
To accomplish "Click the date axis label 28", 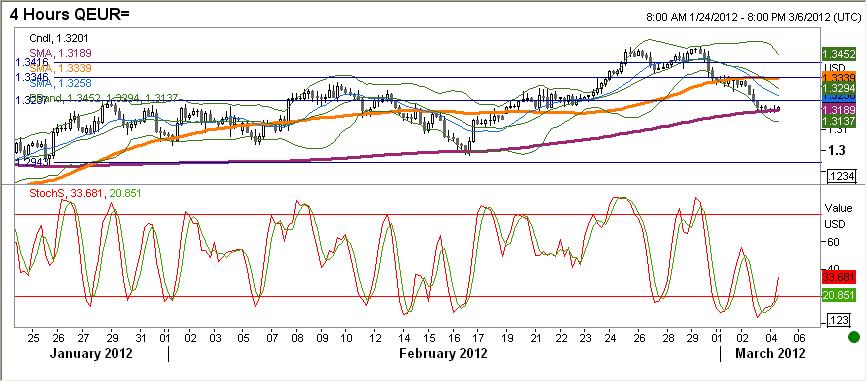I will (x=668, y=337).
